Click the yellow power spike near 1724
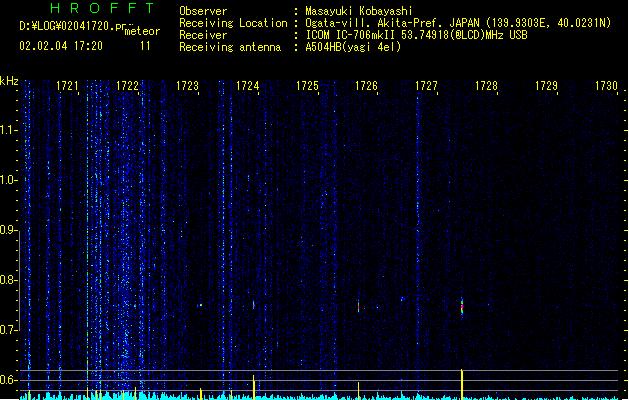This screenshot has height=400, width=629. pos(254,387)
